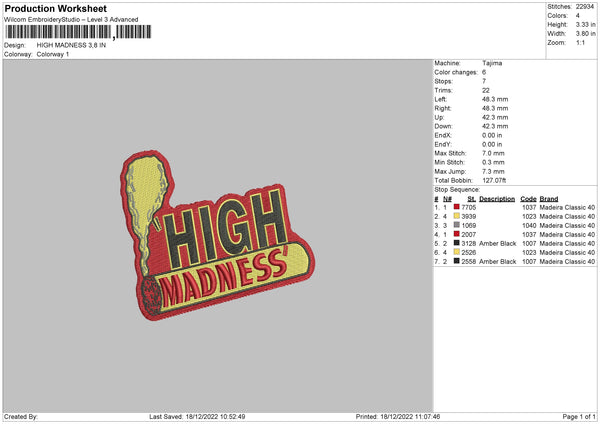This screenshot has width=600, height=424.
Task: Click the 'Color changes:' label
Action: pyautogui.click(x=456, y=72)
